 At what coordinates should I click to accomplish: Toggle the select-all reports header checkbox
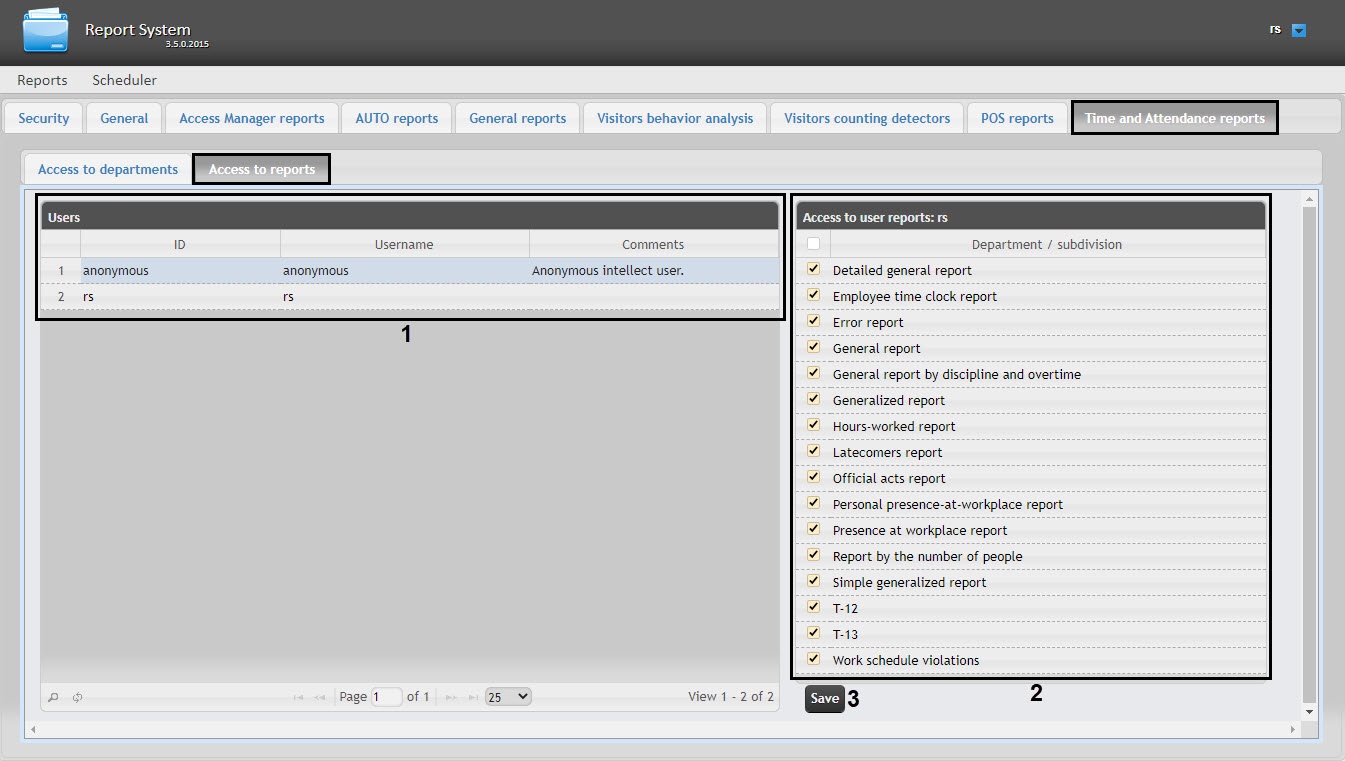pos(813,243)
